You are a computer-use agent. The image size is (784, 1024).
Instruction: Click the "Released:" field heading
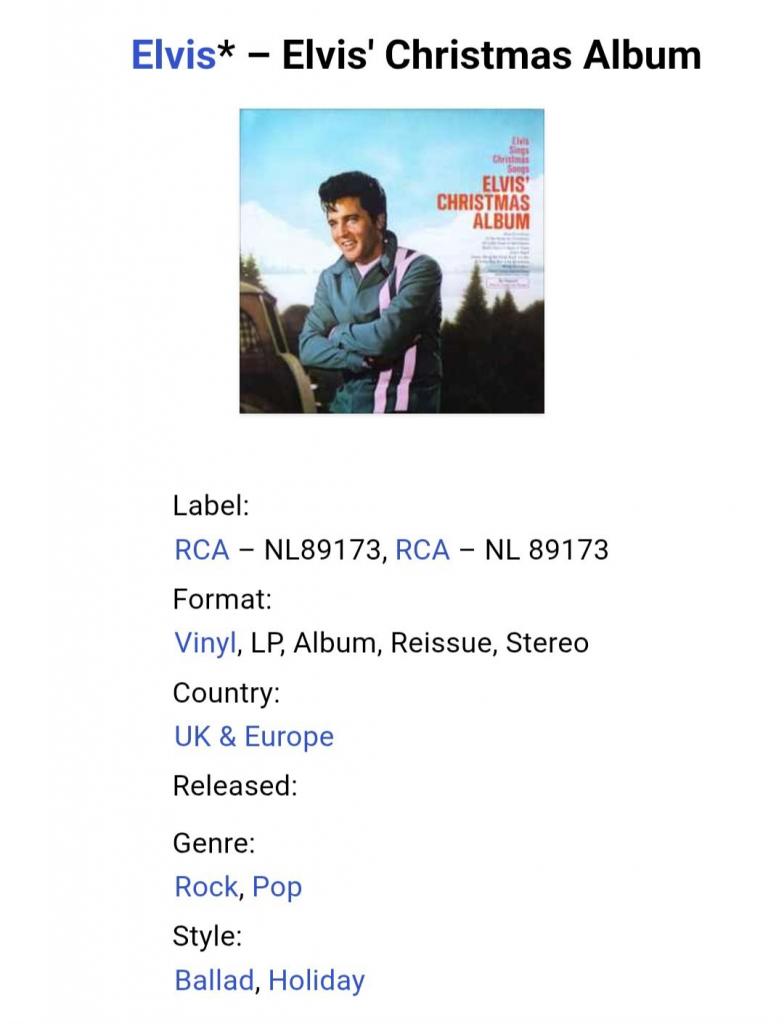pos(235,786)
